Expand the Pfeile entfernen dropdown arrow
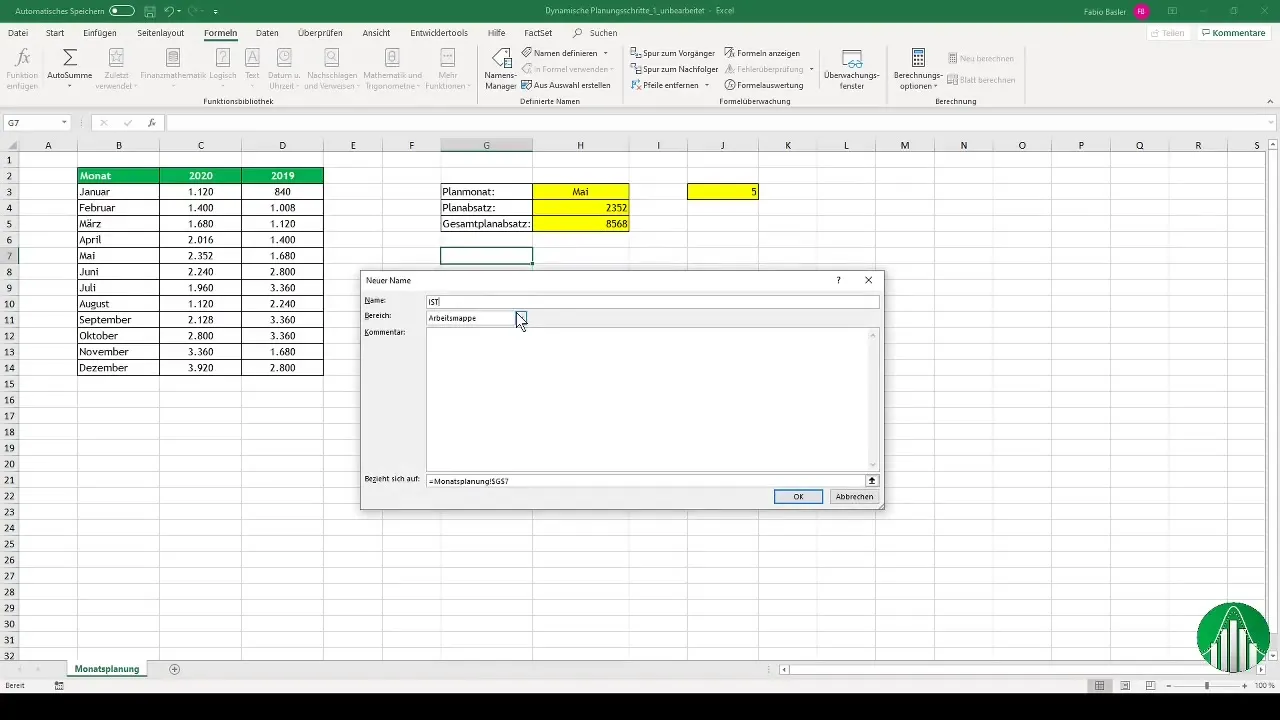1280x720 pixels. [x=707, y=86]
